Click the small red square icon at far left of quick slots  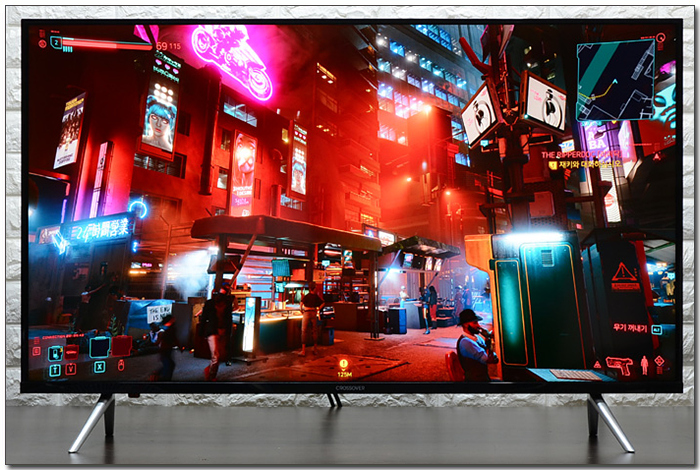37,352
